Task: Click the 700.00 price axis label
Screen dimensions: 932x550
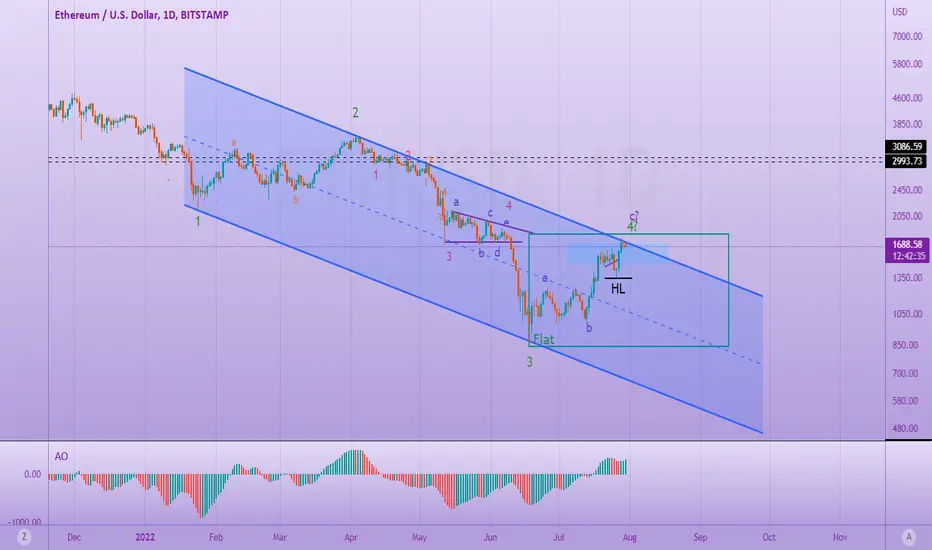Action: pos(907,373)
